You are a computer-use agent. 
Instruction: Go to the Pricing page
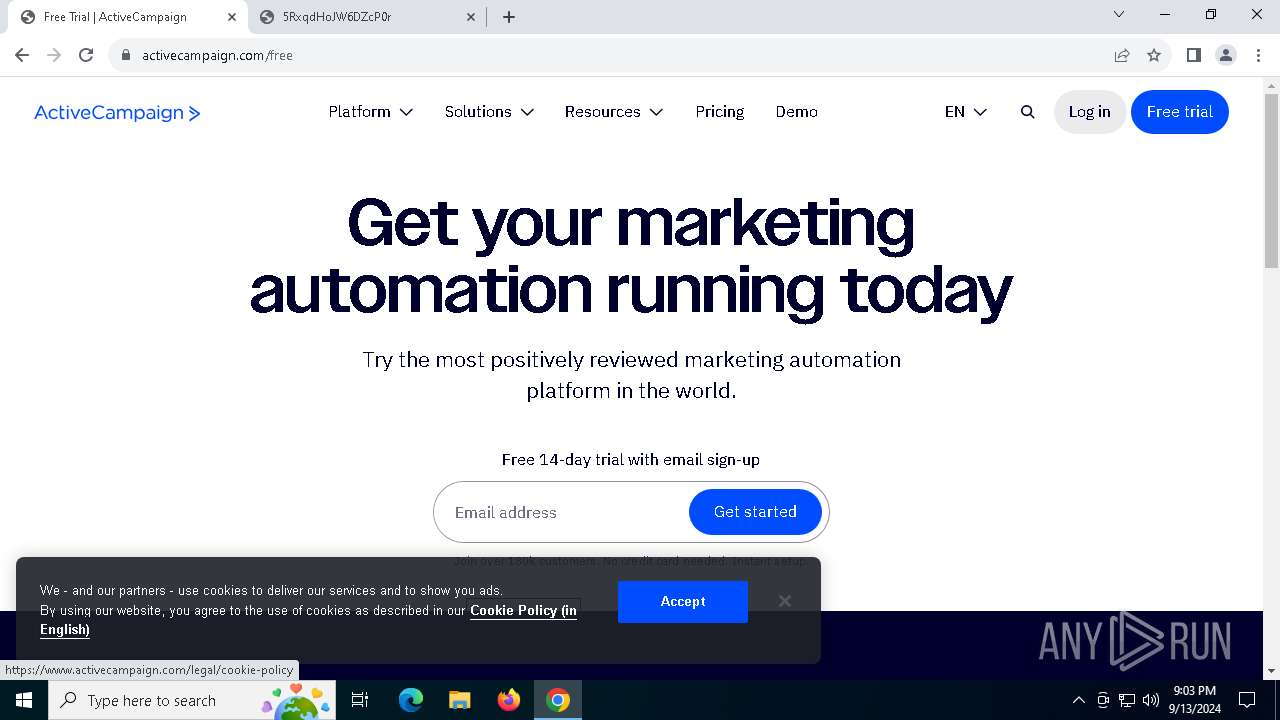point(720,112)
